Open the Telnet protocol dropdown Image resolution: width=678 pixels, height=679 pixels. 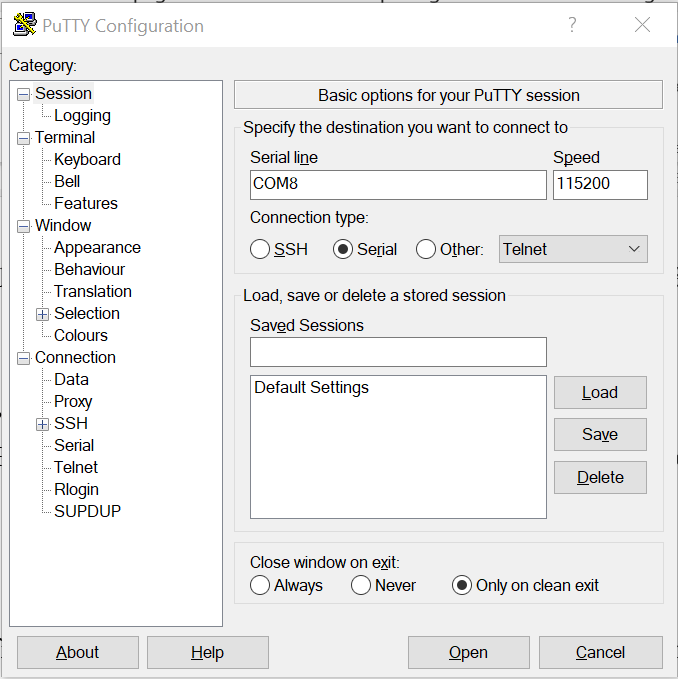[x=573, y=249]
